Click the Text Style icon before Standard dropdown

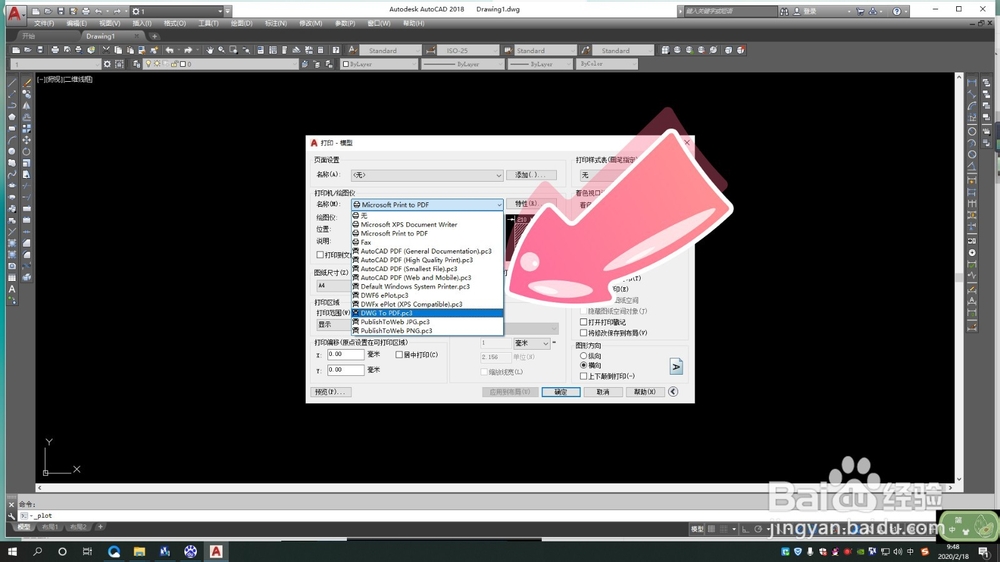coord(352,50)
